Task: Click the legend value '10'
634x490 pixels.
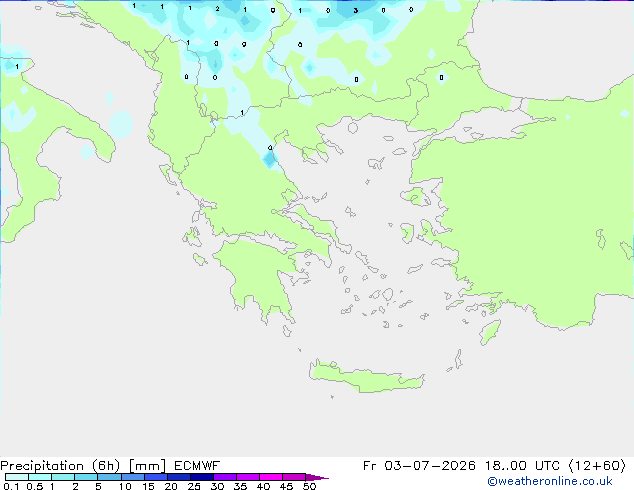Action: pyautogui.click(x=125, y=486)
